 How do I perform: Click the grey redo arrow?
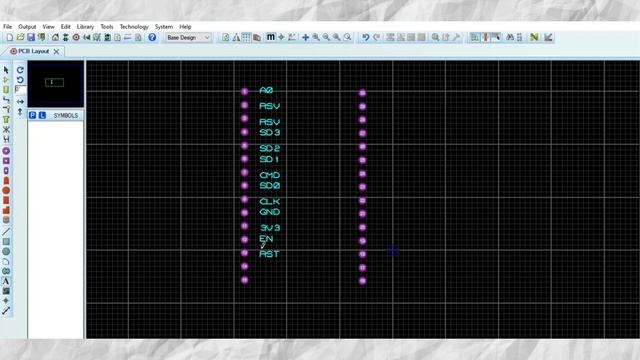(x=376, y=38)
